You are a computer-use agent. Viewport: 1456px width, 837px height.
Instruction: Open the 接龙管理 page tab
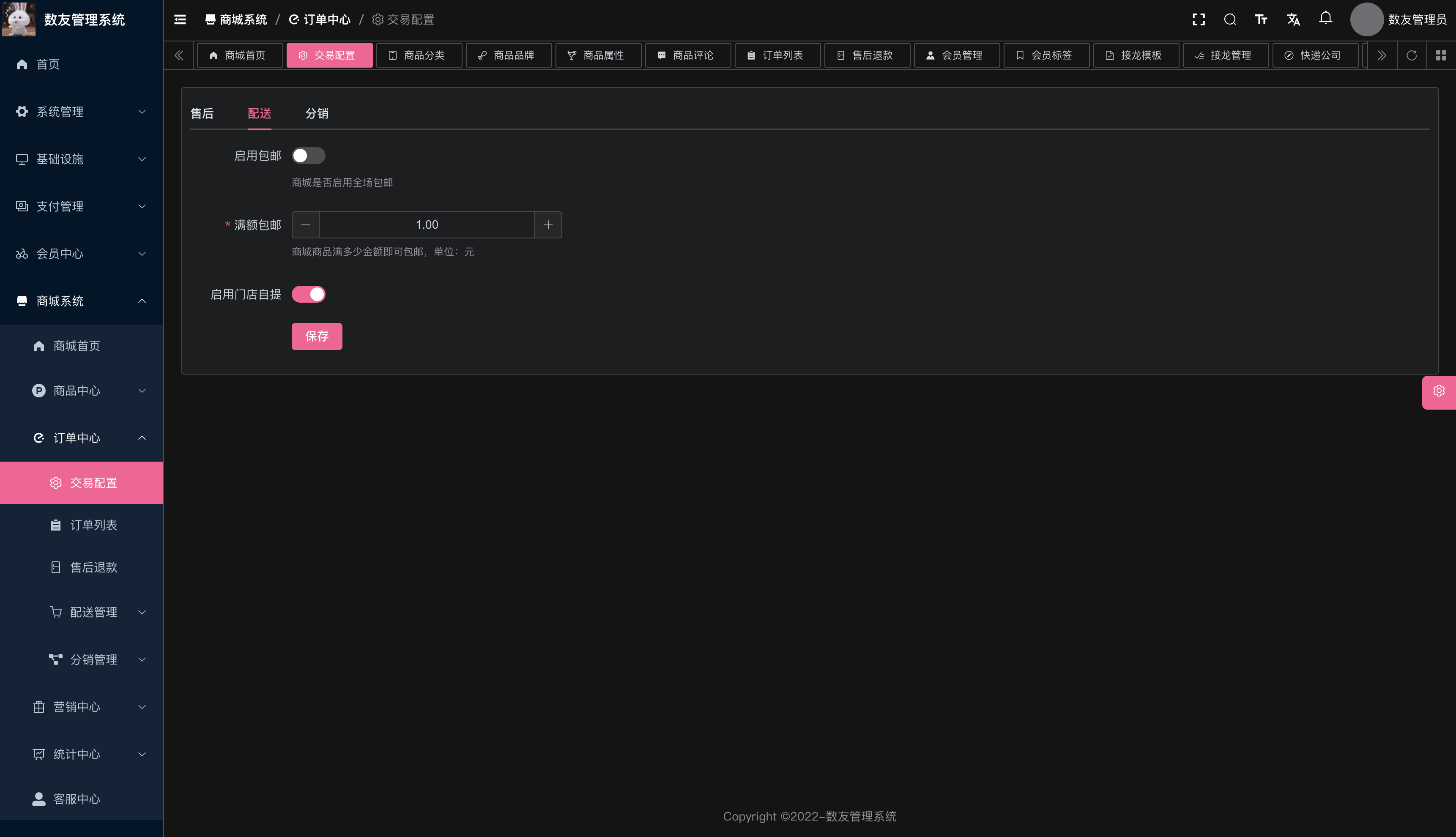click(1226, 55)
